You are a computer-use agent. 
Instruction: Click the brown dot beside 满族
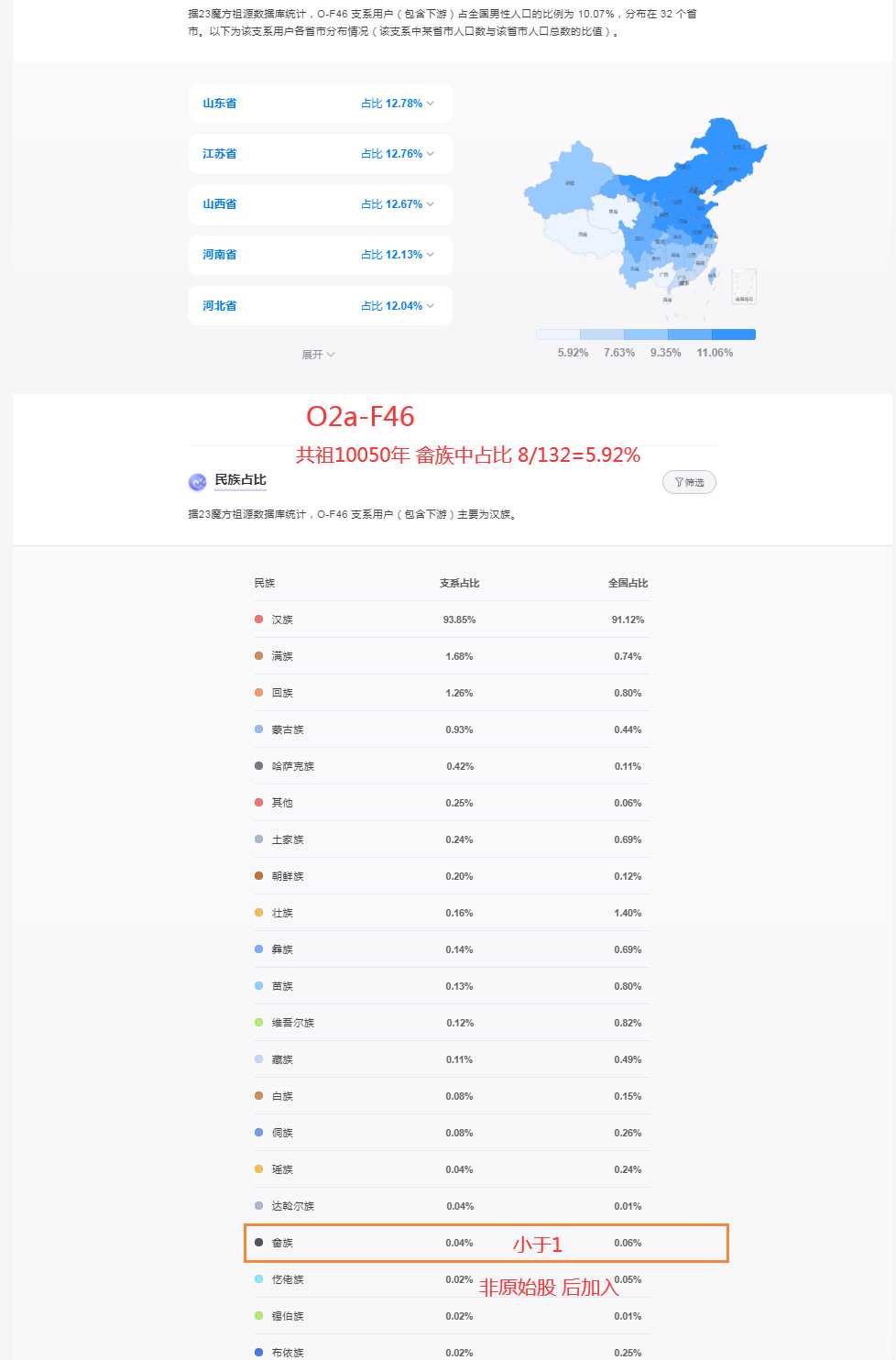coord(258,656)
